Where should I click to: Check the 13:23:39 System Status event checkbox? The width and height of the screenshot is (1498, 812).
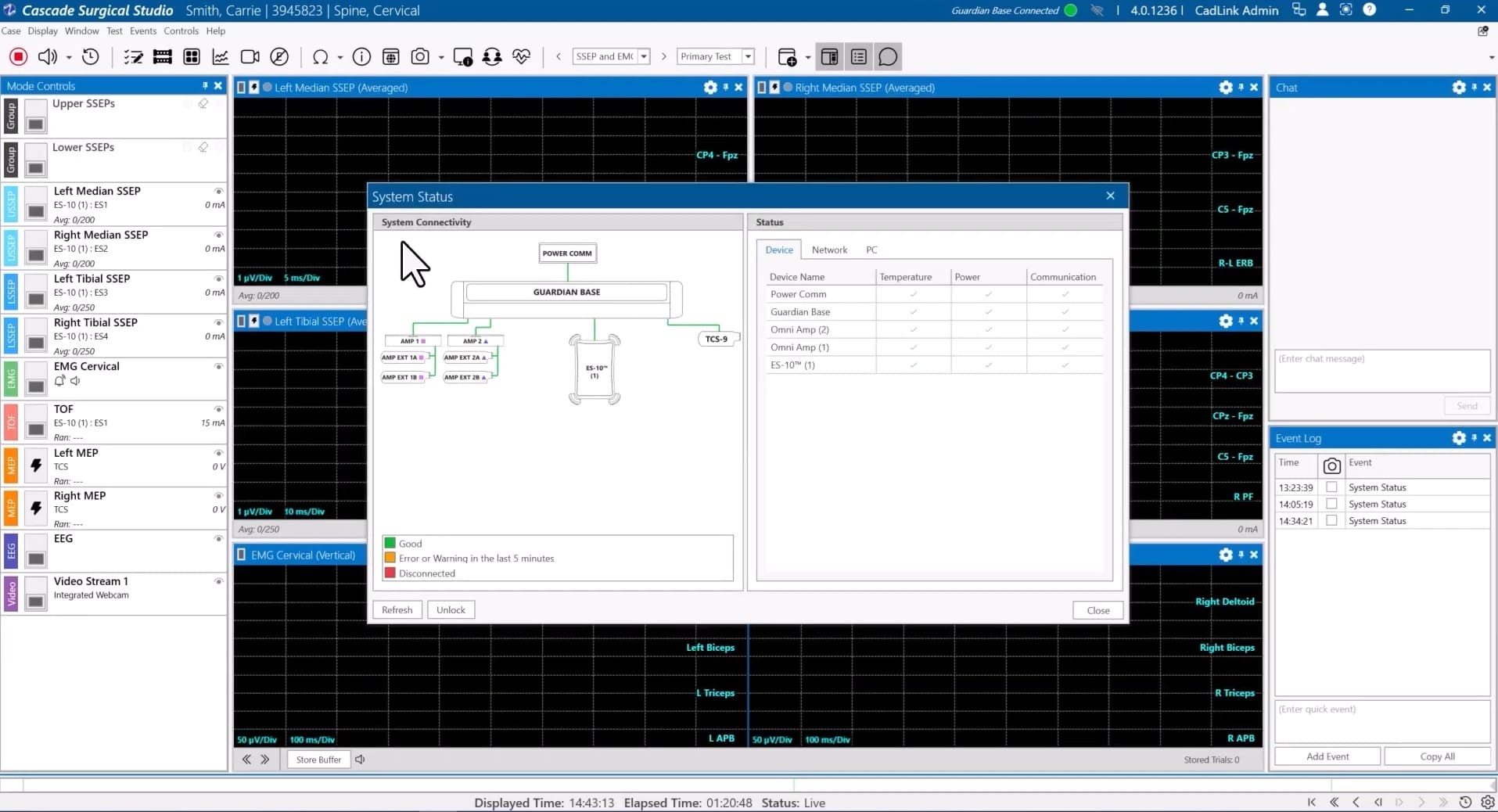1331,487
